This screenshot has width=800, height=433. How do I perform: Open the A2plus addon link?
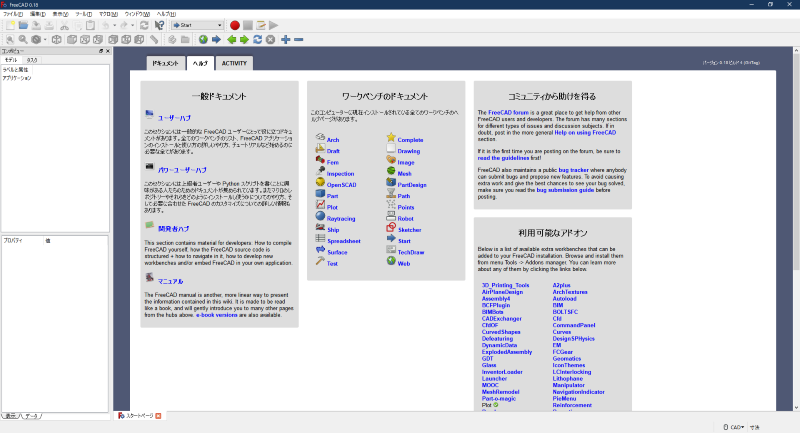point(561,286)
